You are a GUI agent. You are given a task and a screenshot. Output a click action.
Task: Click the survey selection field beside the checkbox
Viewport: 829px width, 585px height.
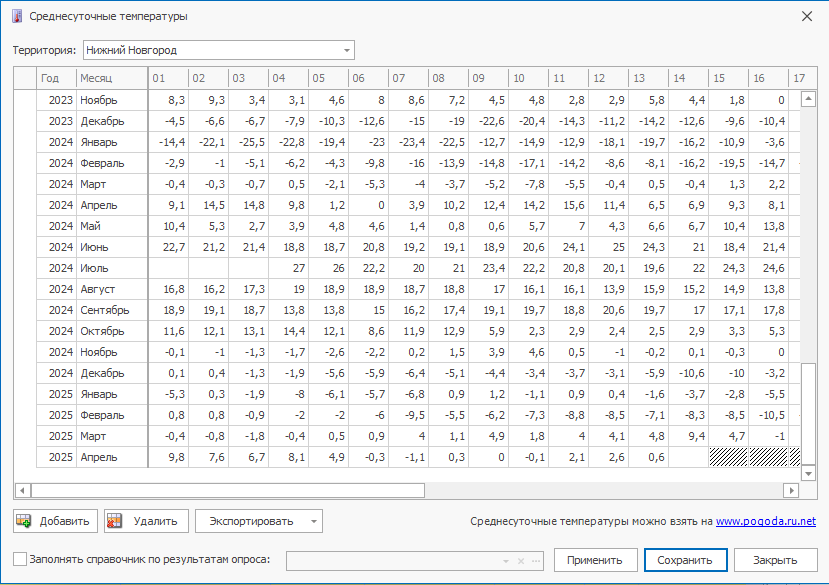[415, 561]
